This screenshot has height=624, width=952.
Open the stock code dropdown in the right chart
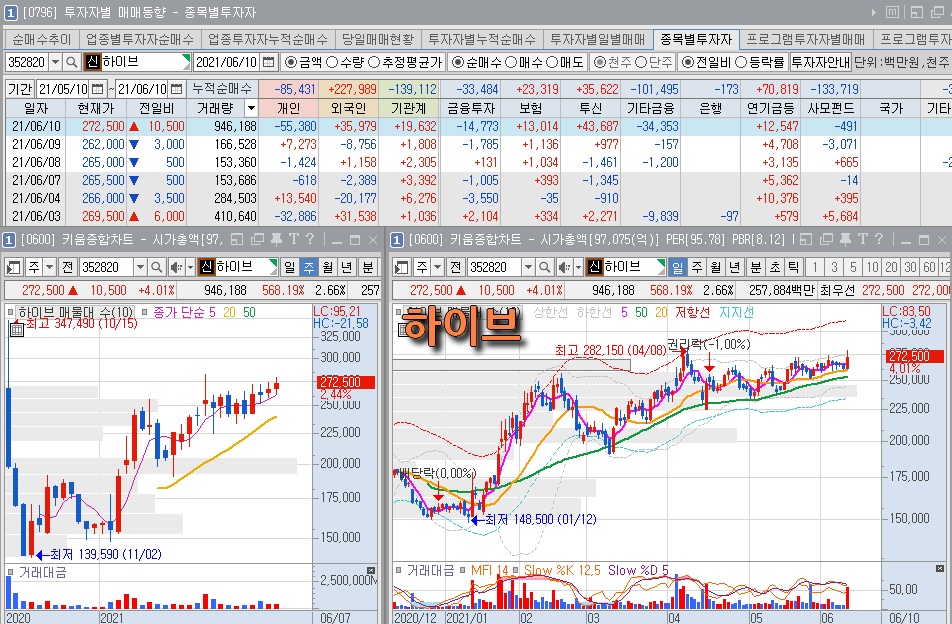[528, 267]
